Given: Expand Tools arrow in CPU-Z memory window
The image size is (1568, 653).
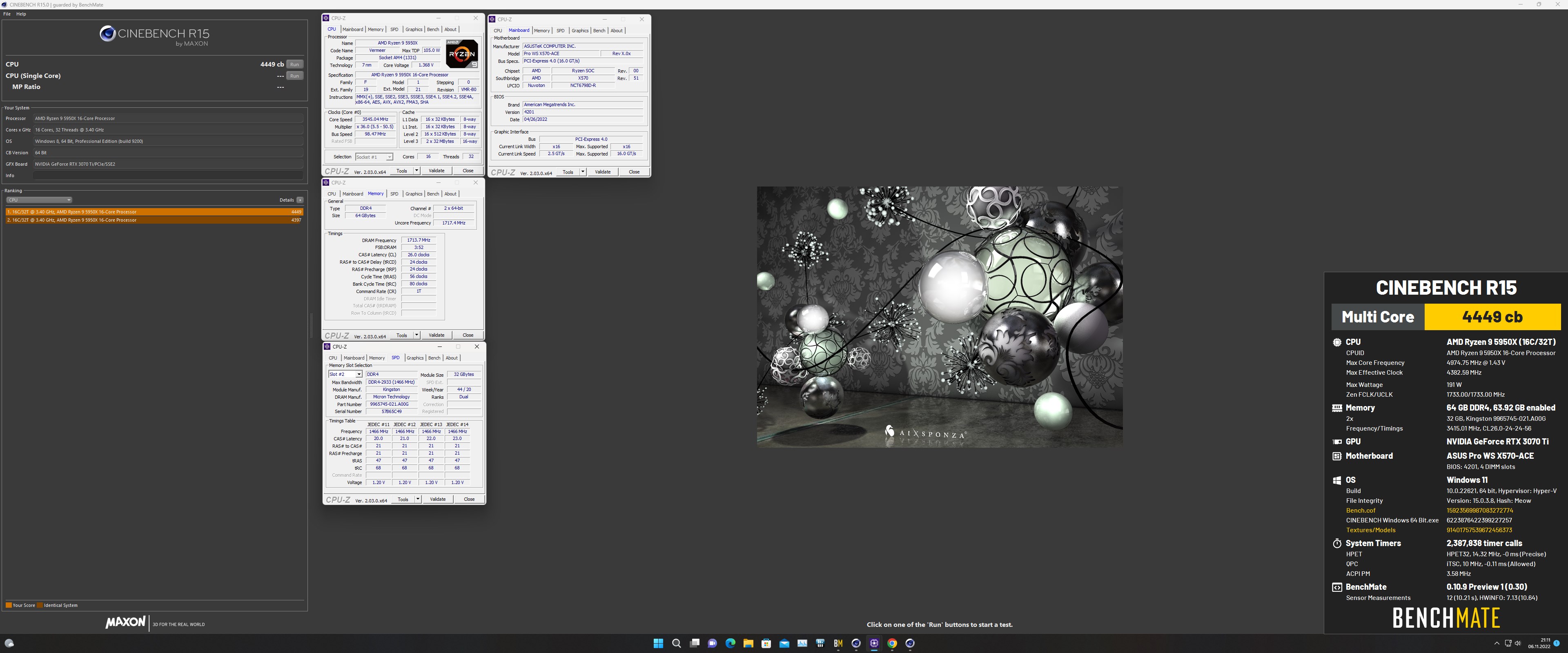Looking at the screenshot, I should [416, 335].
